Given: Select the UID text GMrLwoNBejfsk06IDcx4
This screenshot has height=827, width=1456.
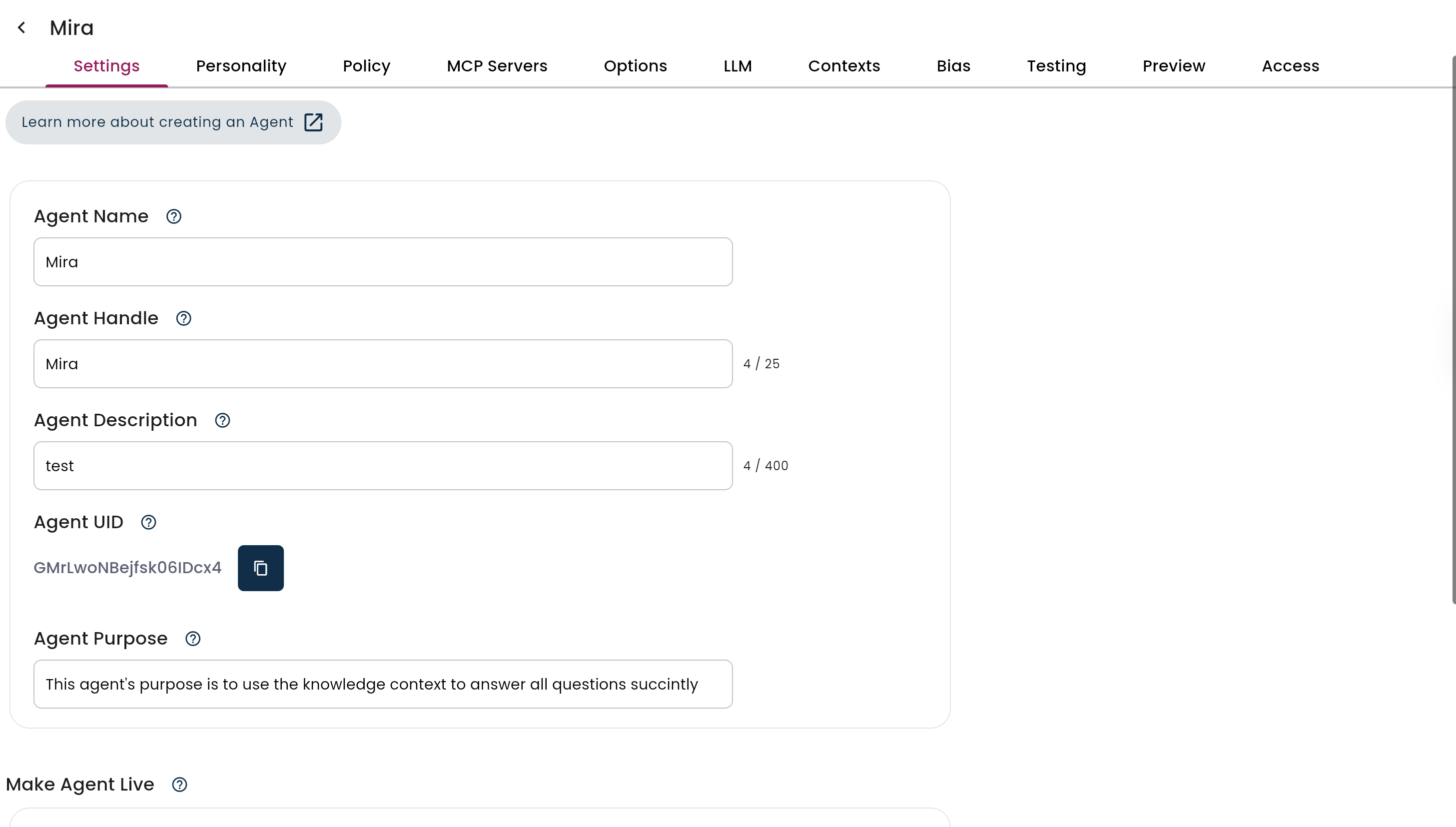Looking at the screenshot, I should click(x=128, y=568).
